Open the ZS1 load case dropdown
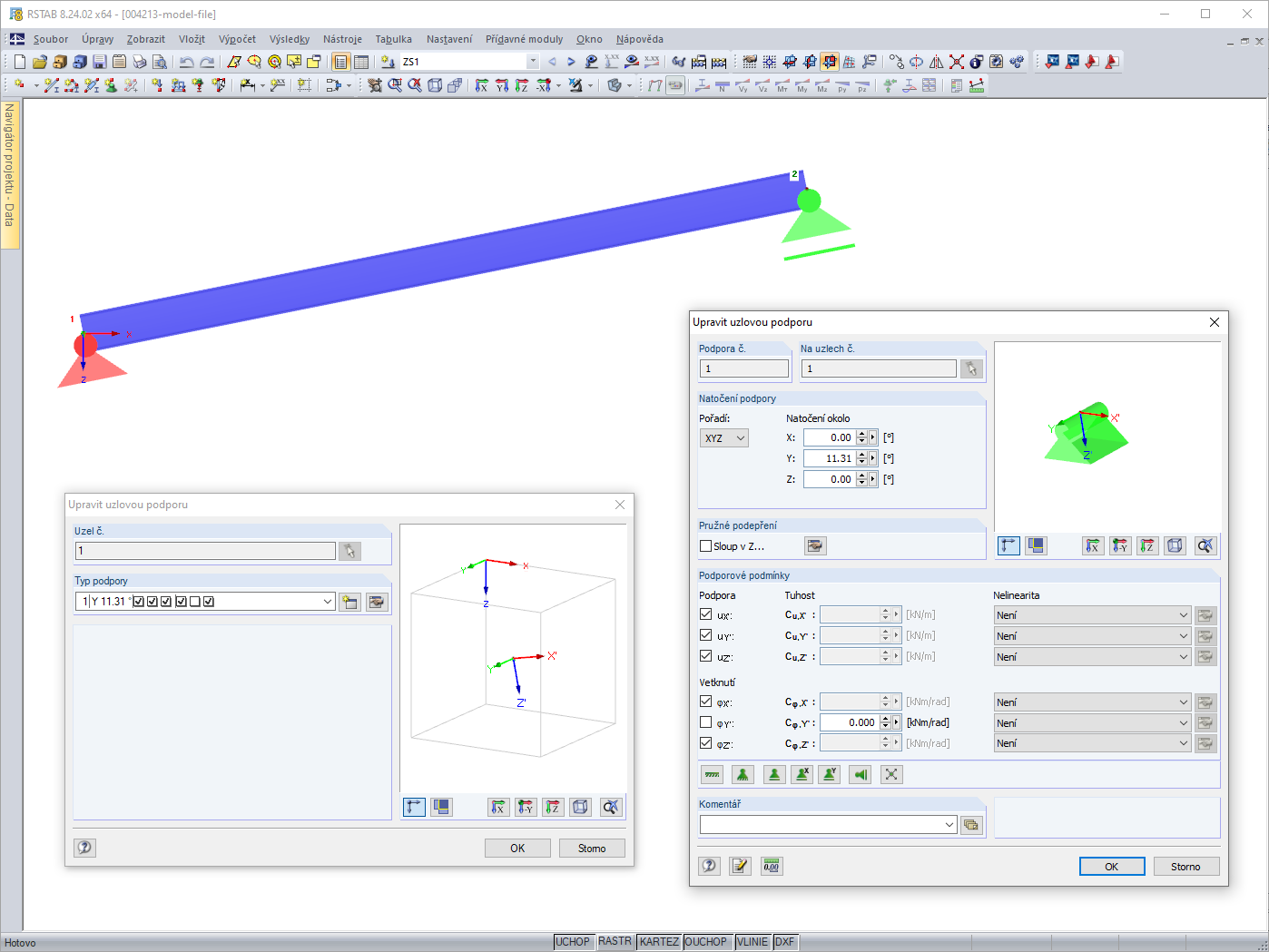1269x952 pixels. point(533,62)
